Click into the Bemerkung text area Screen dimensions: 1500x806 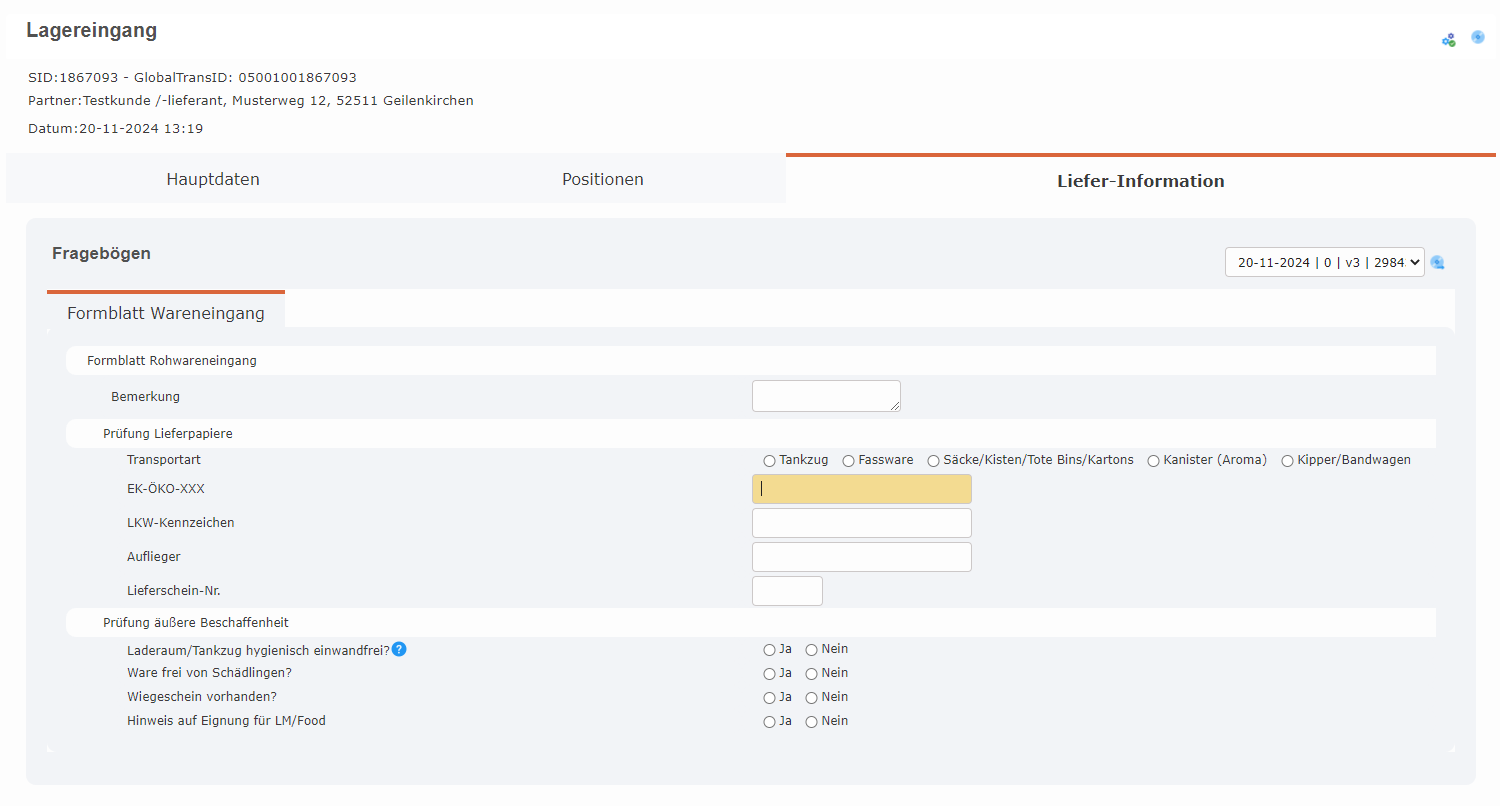point(825,396)
